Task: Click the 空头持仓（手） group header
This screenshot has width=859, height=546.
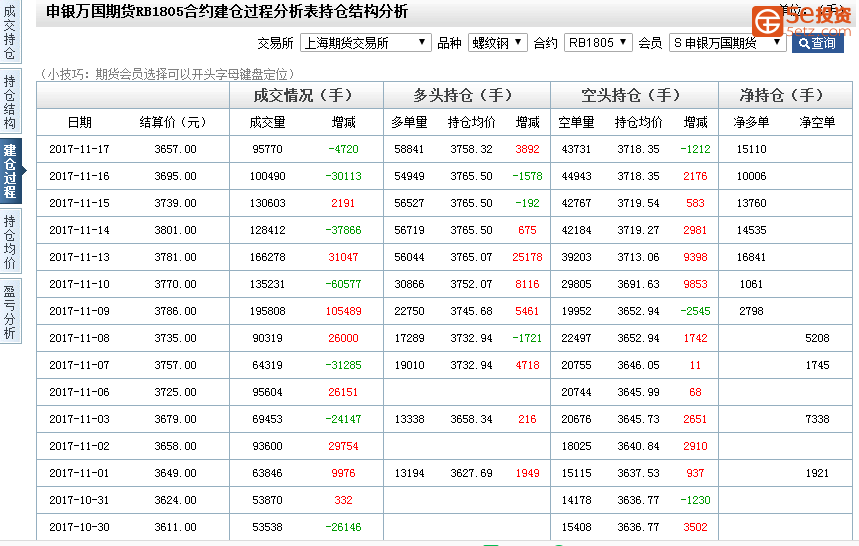Action: (x=634, y=95)
